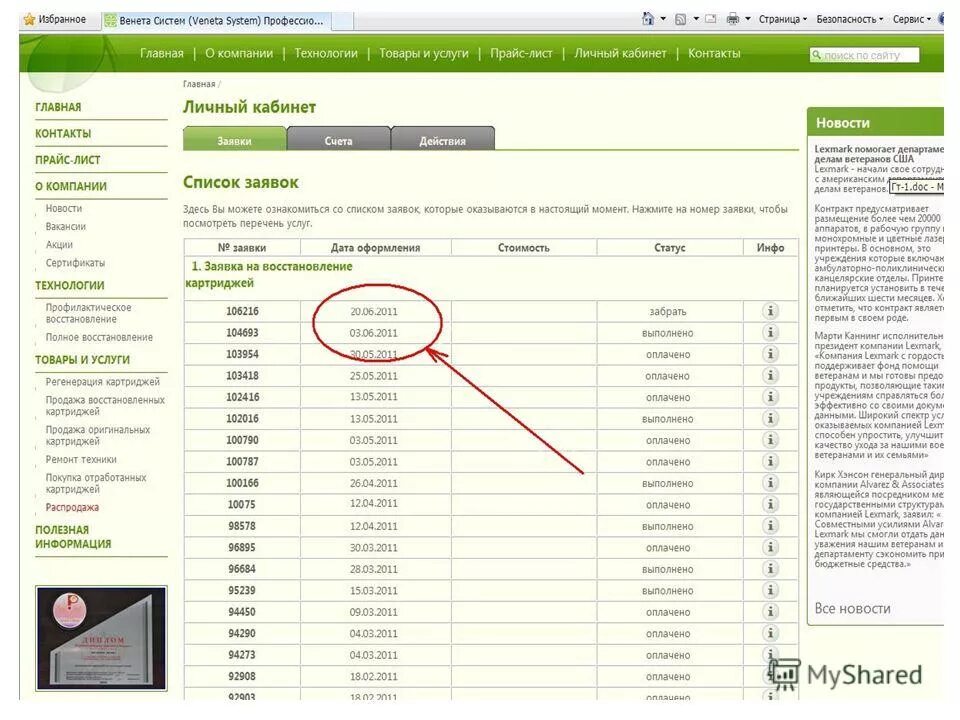Open request number 104693
Screen dimensions: 960x720
pos(242,332)
